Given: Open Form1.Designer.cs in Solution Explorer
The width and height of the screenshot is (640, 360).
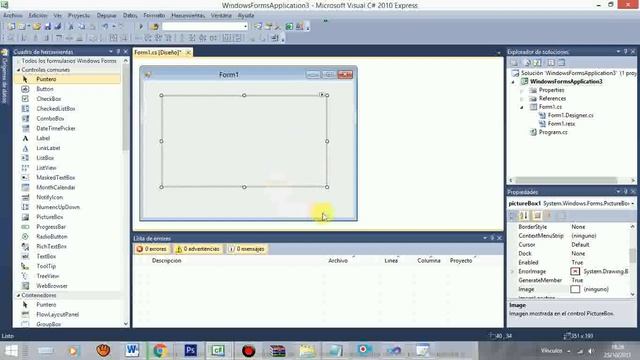Looking at the screenshot, I should click(x=570, y=116).
